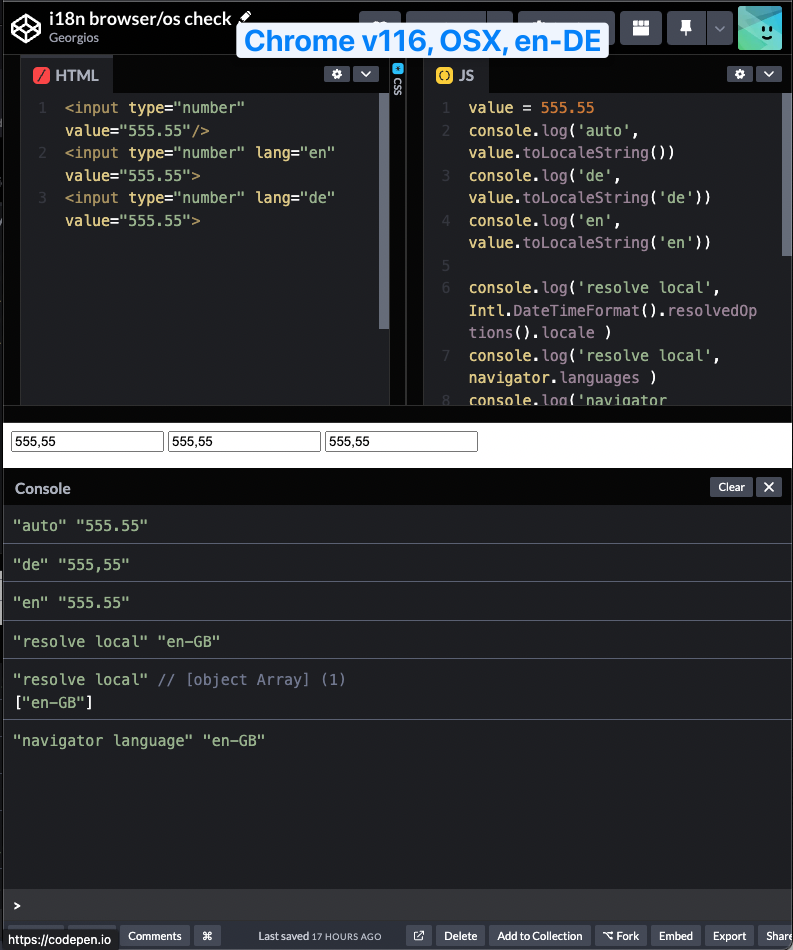Fork this pen
This screenshot has height=950, width=793.
coord(621,936)
